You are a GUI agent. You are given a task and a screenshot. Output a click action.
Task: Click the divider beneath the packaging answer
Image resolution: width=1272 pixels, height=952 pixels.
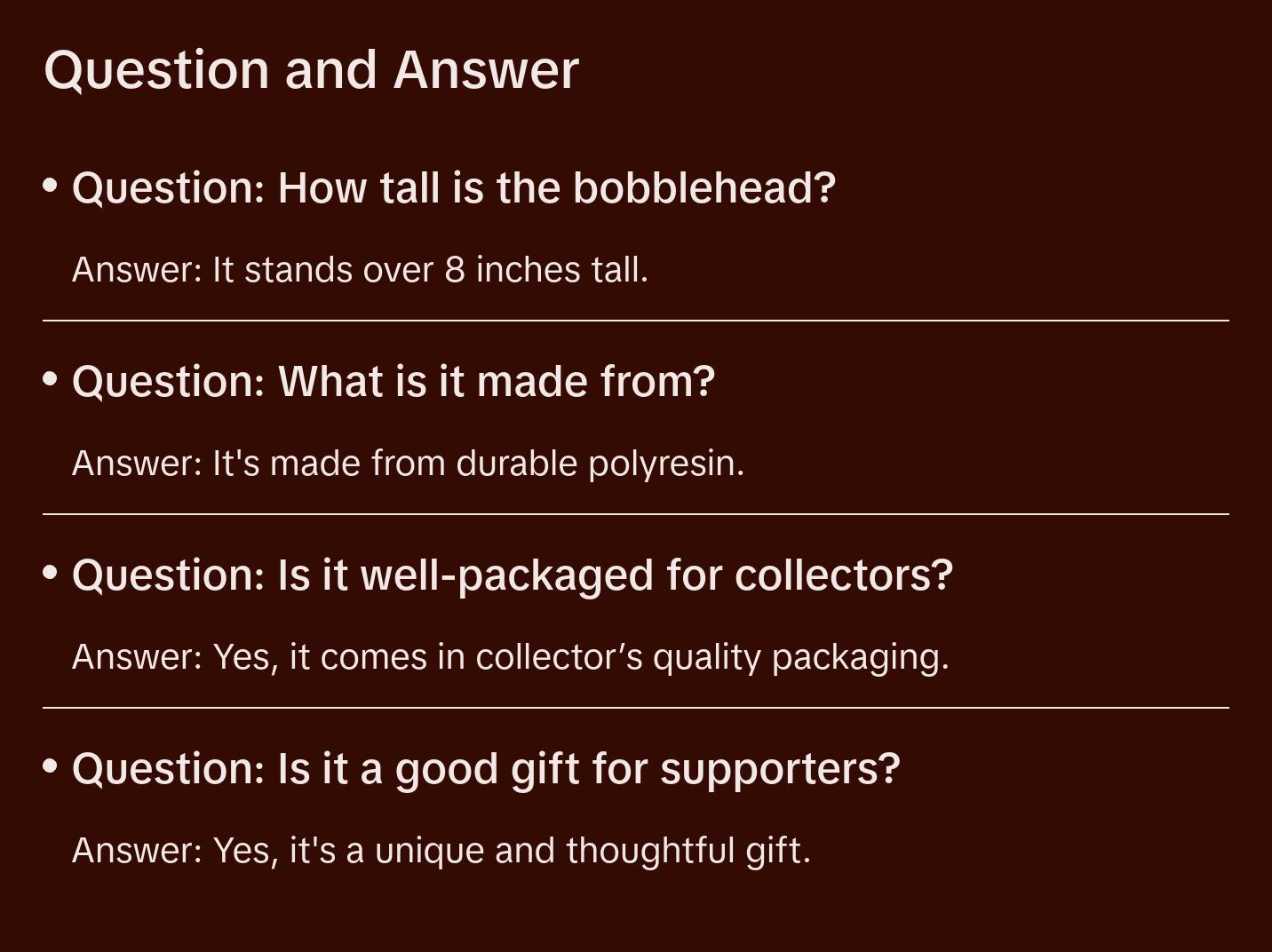click(635, 708)
